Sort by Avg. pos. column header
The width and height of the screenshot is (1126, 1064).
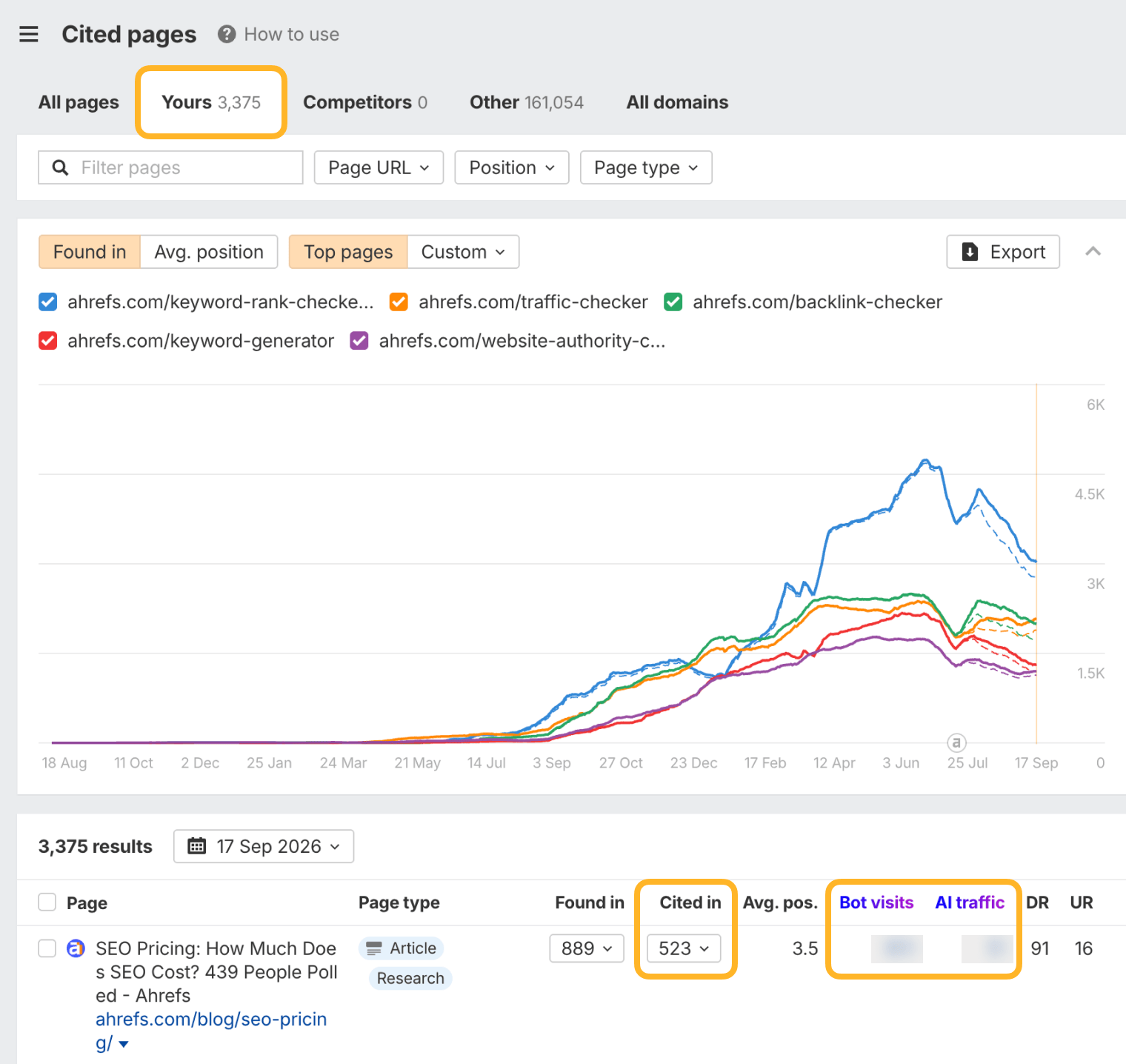click(x=780, y=902)
